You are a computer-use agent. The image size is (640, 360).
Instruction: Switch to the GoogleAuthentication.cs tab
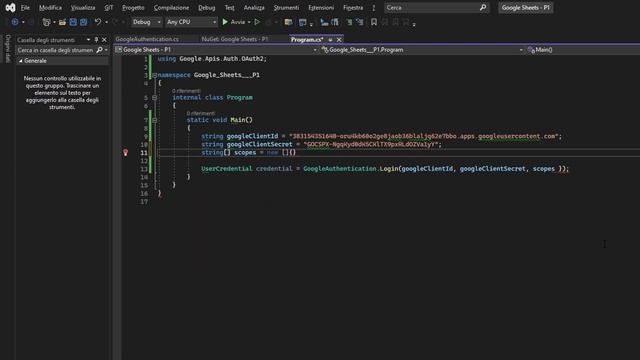tap(147, 39)
